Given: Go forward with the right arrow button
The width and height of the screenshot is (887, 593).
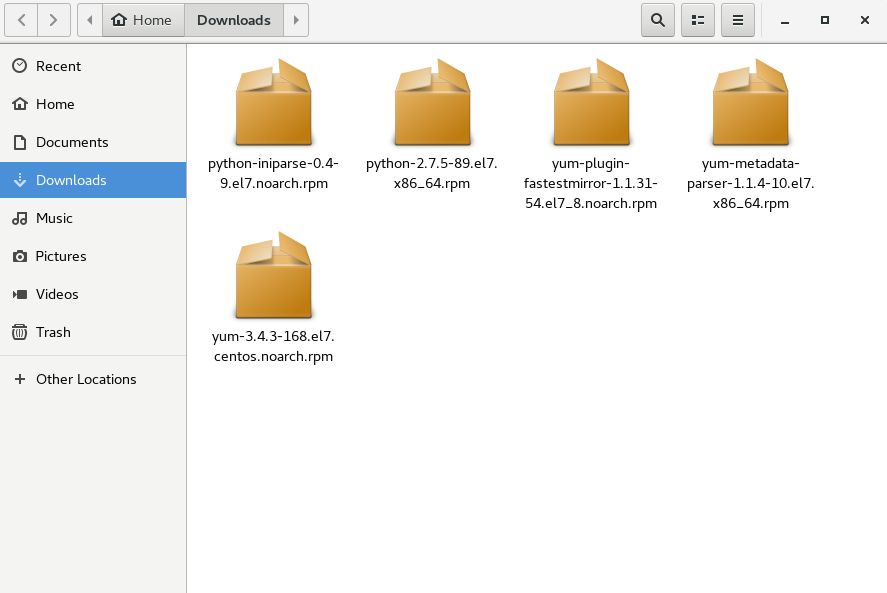Looking at the screenshot, I should (x=54, y=20).
